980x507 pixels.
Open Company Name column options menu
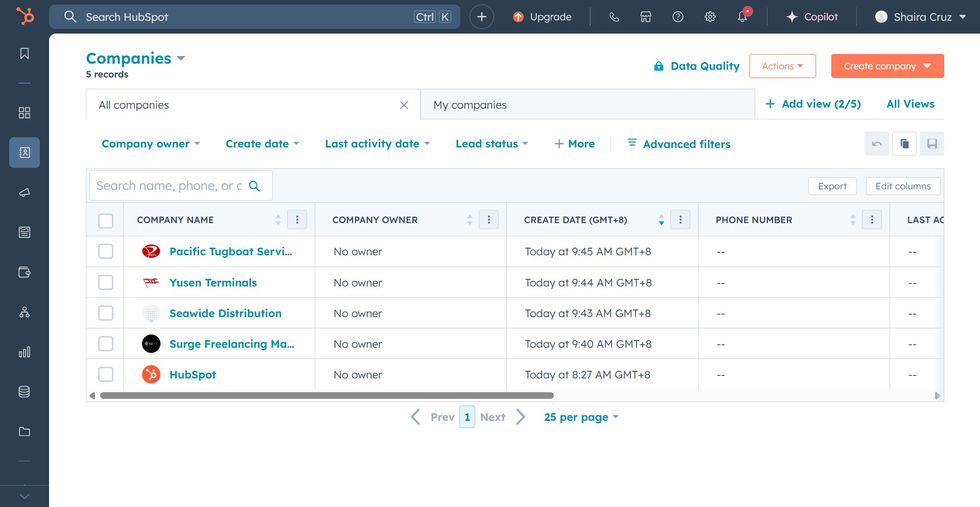[x=298, y=219]
